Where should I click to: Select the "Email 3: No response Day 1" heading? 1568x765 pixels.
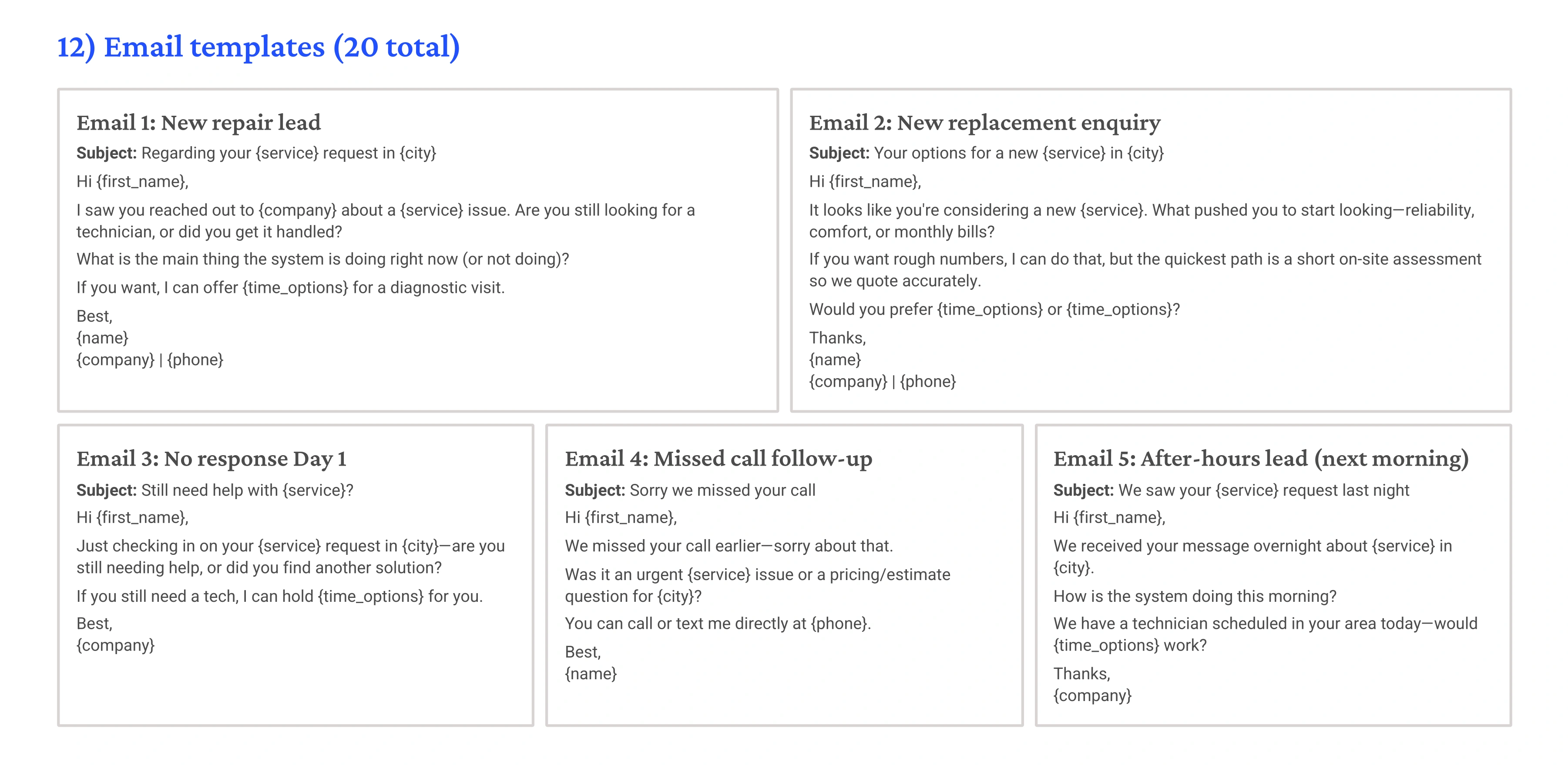[x=211, y=459]
